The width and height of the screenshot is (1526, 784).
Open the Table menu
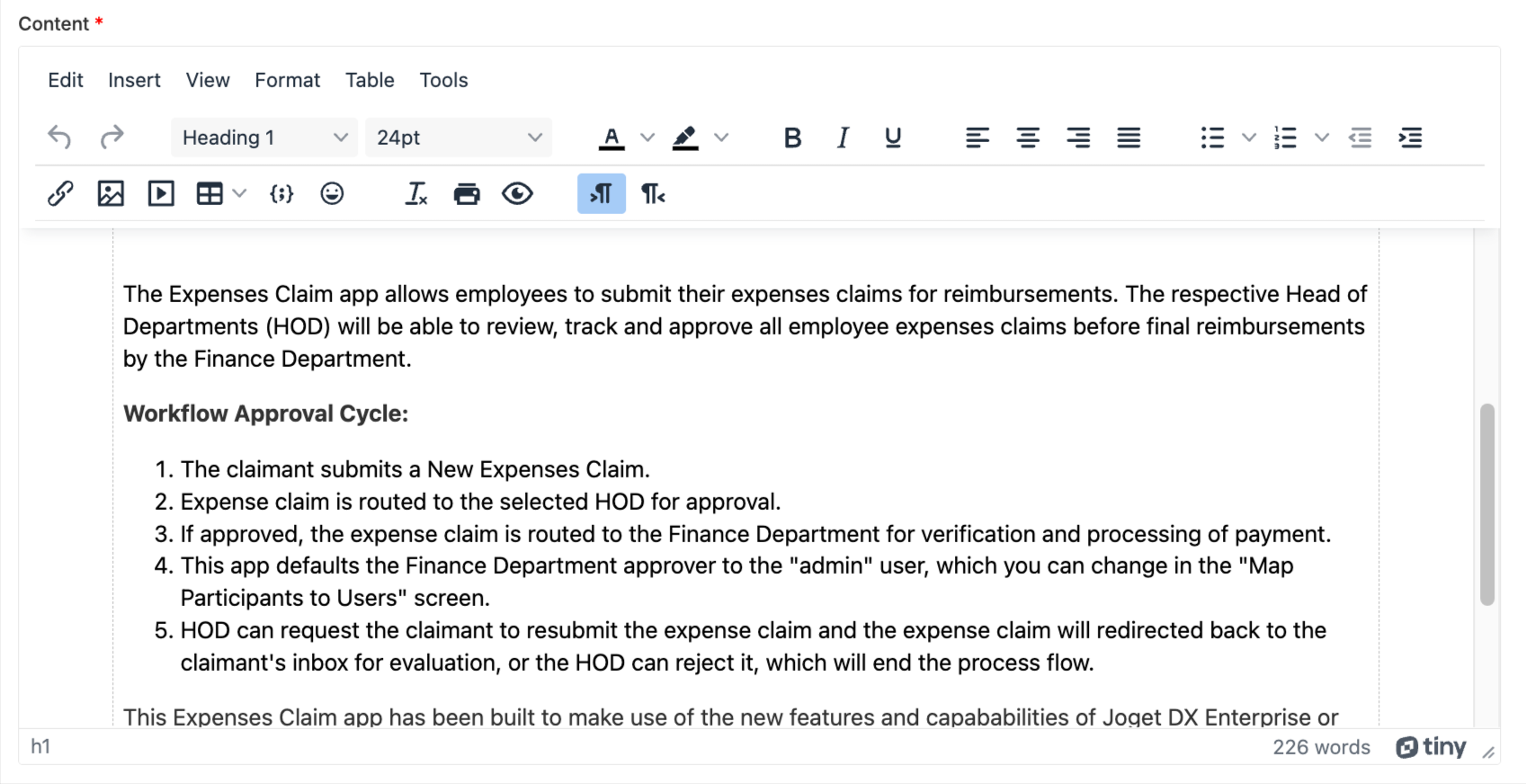click(370, 80)
